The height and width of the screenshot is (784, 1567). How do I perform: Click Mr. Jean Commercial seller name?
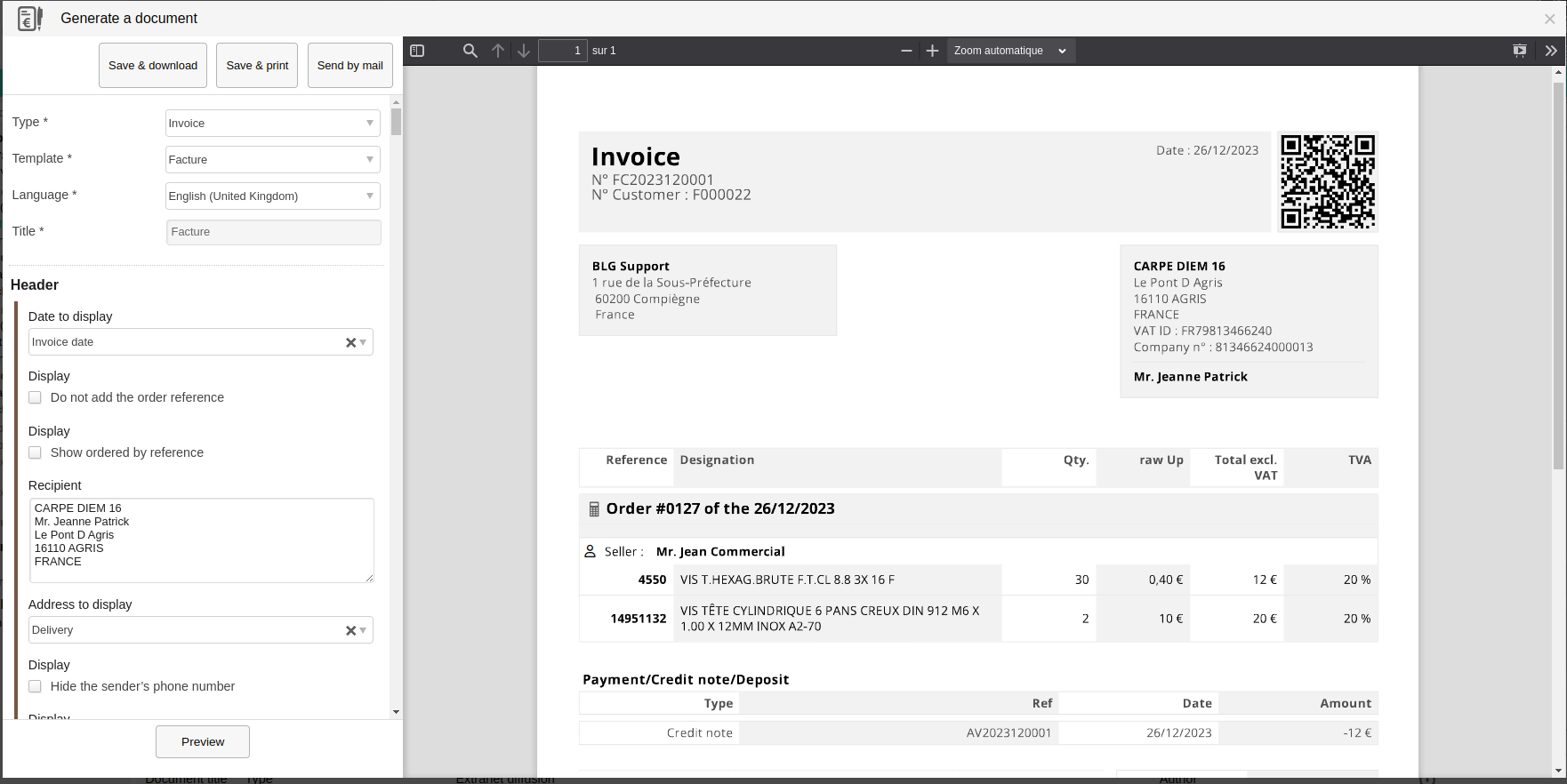(720, 552)
